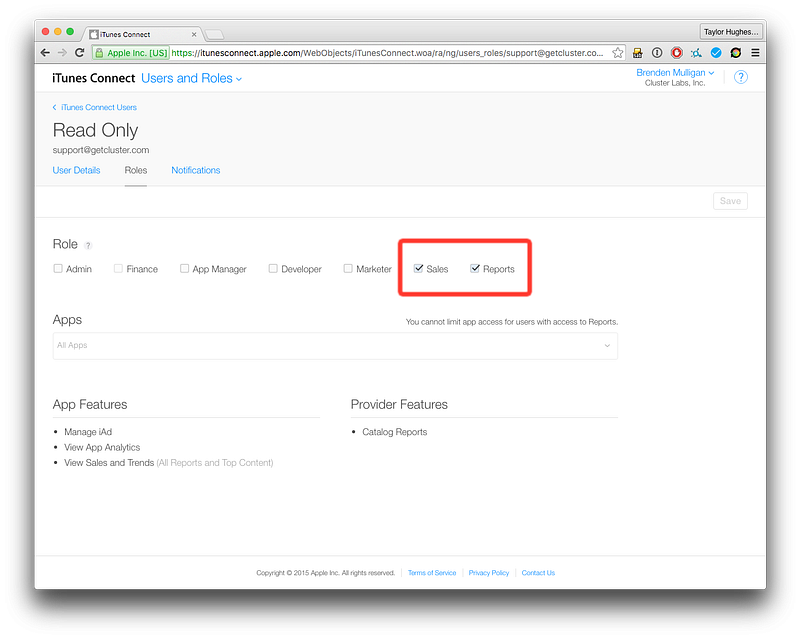Click the Manage iAd feature text
800x638 pixels.
pyautogui.click(x=88, y=432)
